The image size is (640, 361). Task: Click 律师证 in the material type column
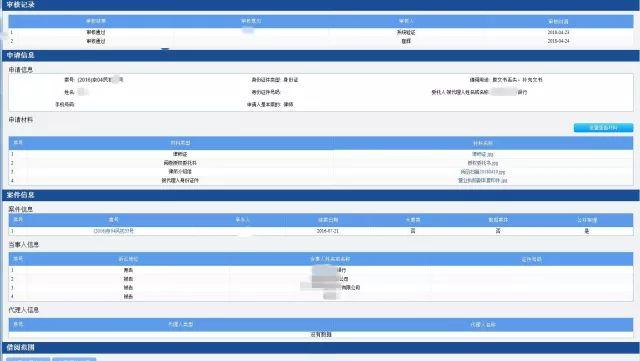point(180,154)
